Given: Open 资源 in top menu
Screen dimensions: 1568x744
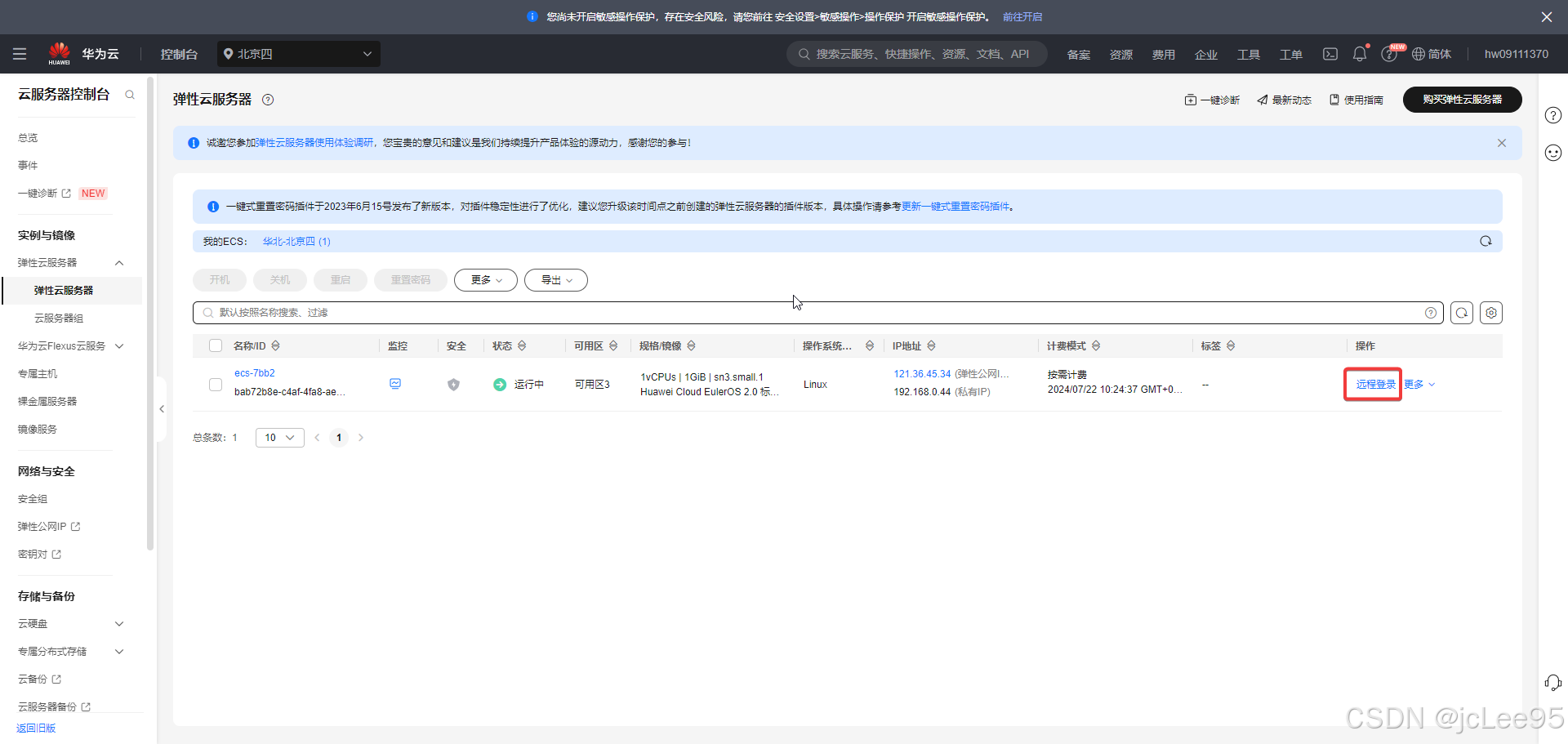Looking at the screenshot, I should click(x=1121, y=55).
